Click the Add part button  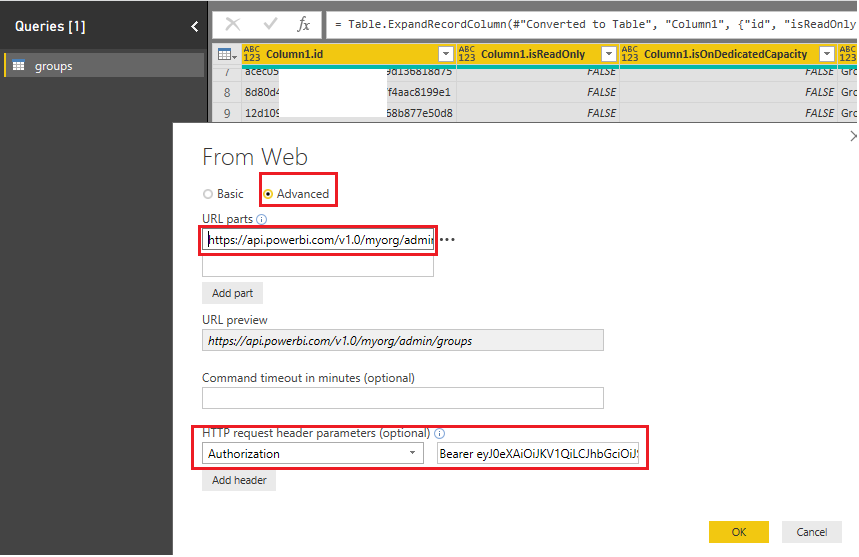(x=232, y=293)
